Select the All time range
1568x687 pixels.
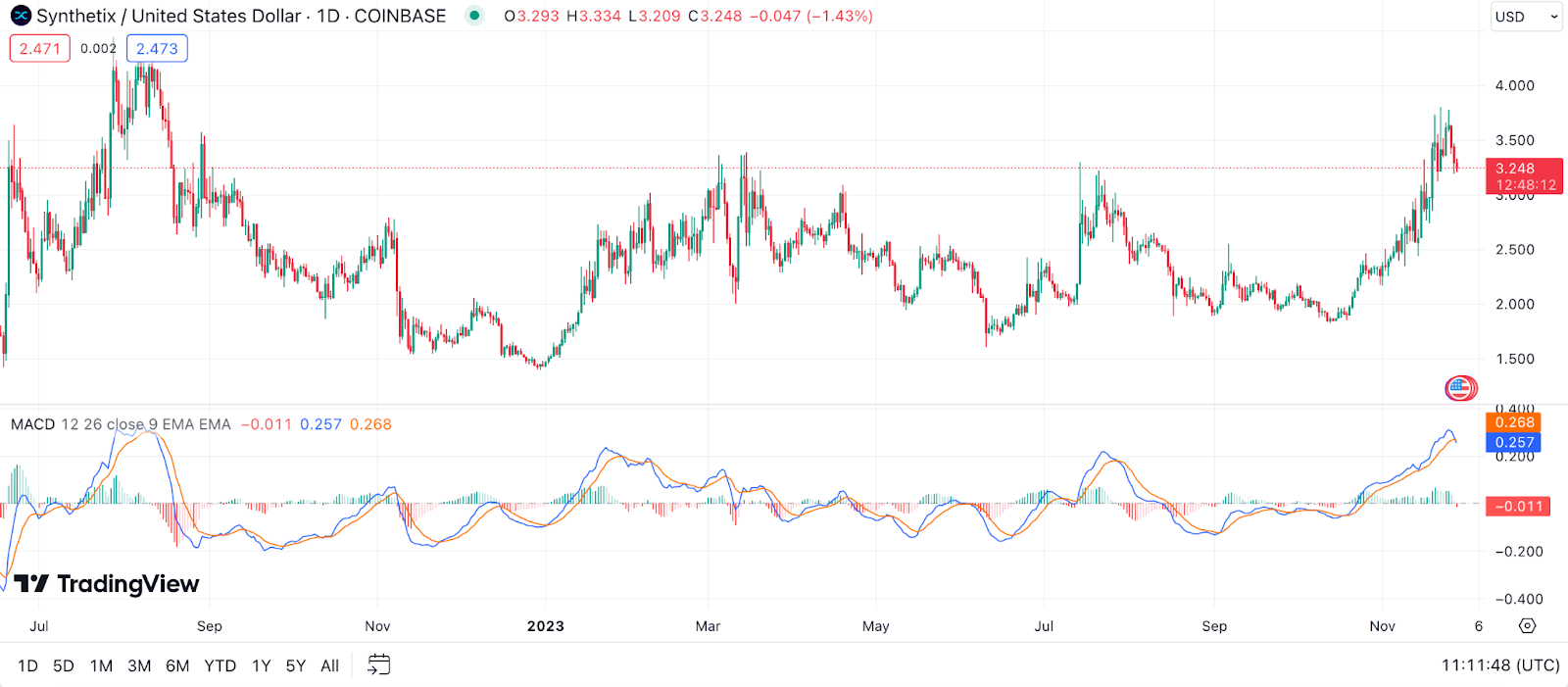[330, 665]
